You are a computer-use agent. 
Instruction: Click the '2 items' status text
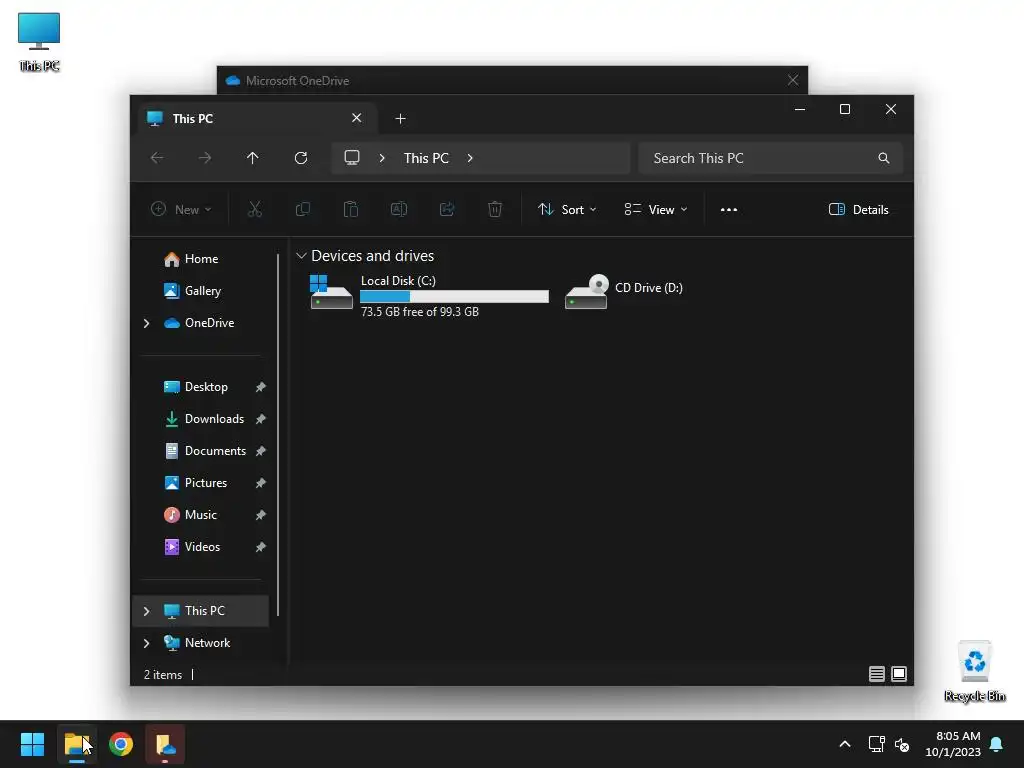point(163,675)
